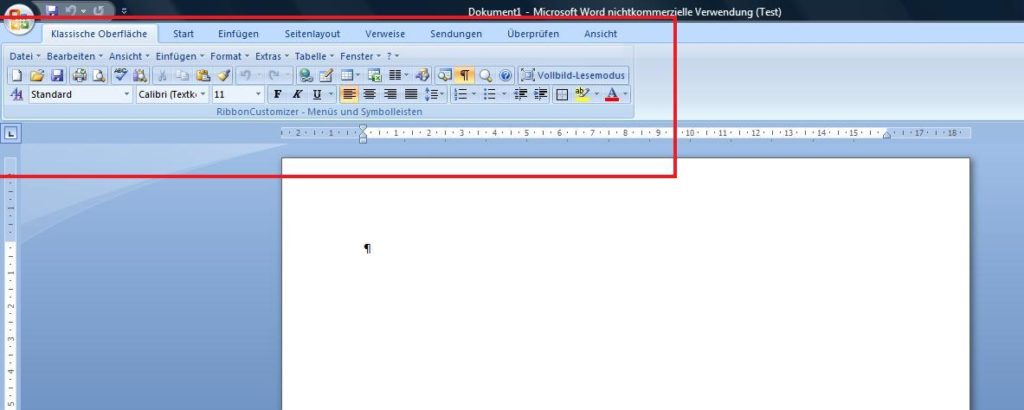
Task: Click the undo arrow in the classic toolbar
Action: [x=245, y=75]
